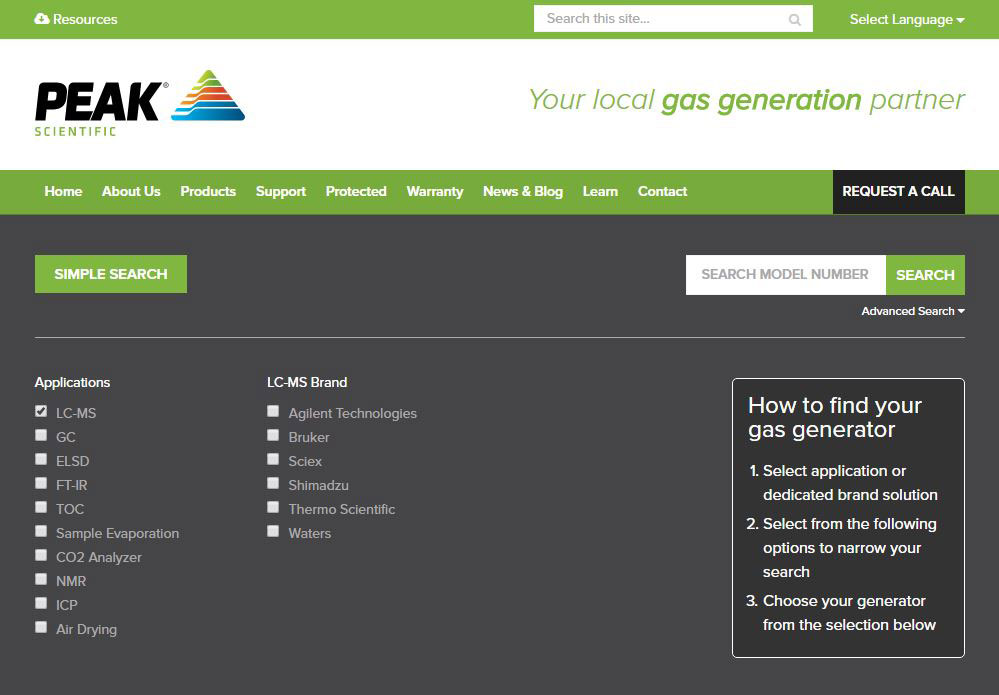This screenshot has width=999, height=695.
Task: Open the Contact menu item
Action: [x=663, y=191]
